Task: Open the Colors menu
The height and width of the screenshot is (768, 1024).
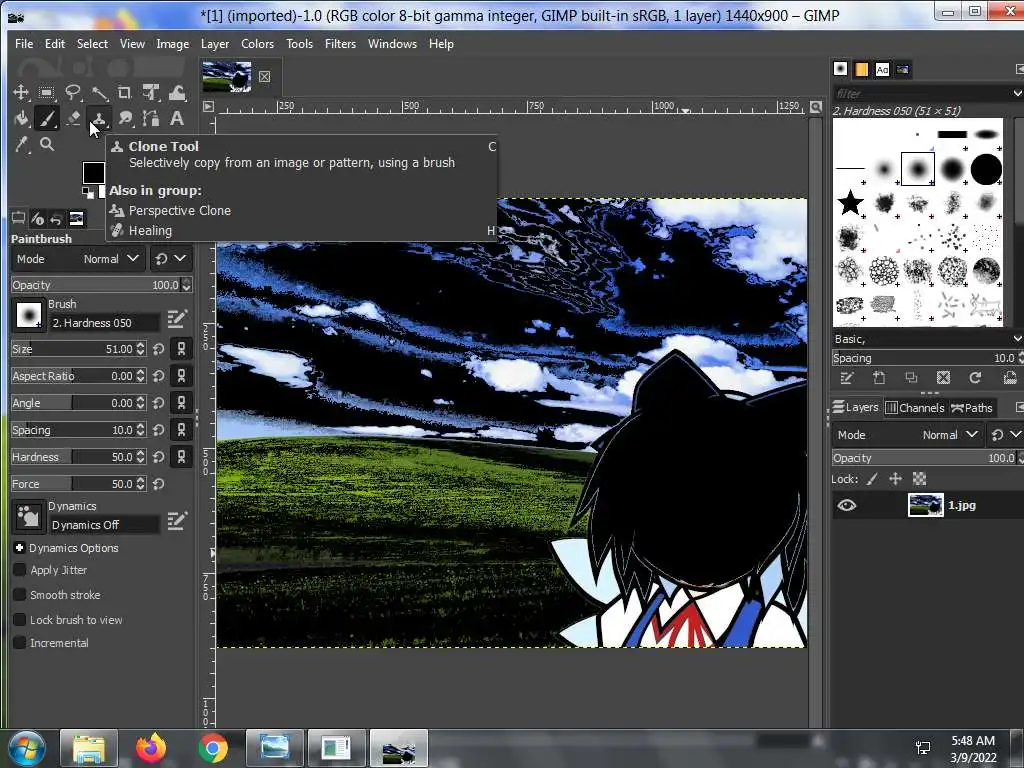Action: [257, 44]
